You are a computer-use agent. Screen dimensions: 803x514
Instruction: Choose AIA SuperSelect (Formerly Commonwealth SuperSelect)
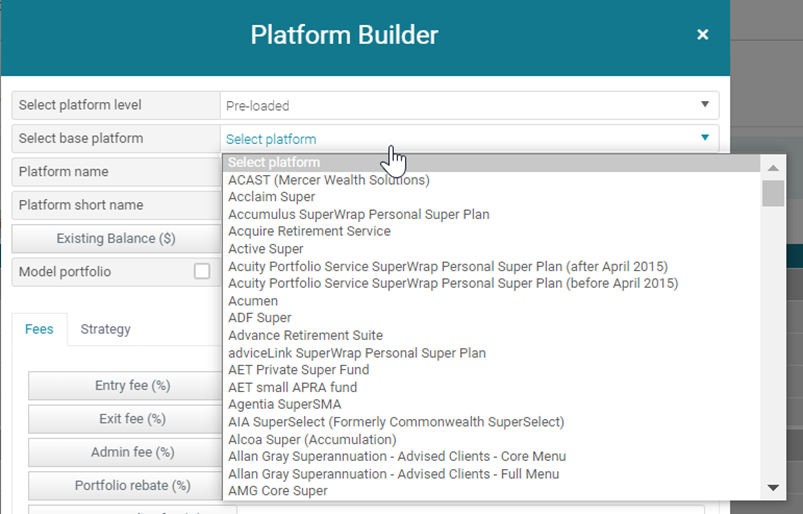pos(492,421)
